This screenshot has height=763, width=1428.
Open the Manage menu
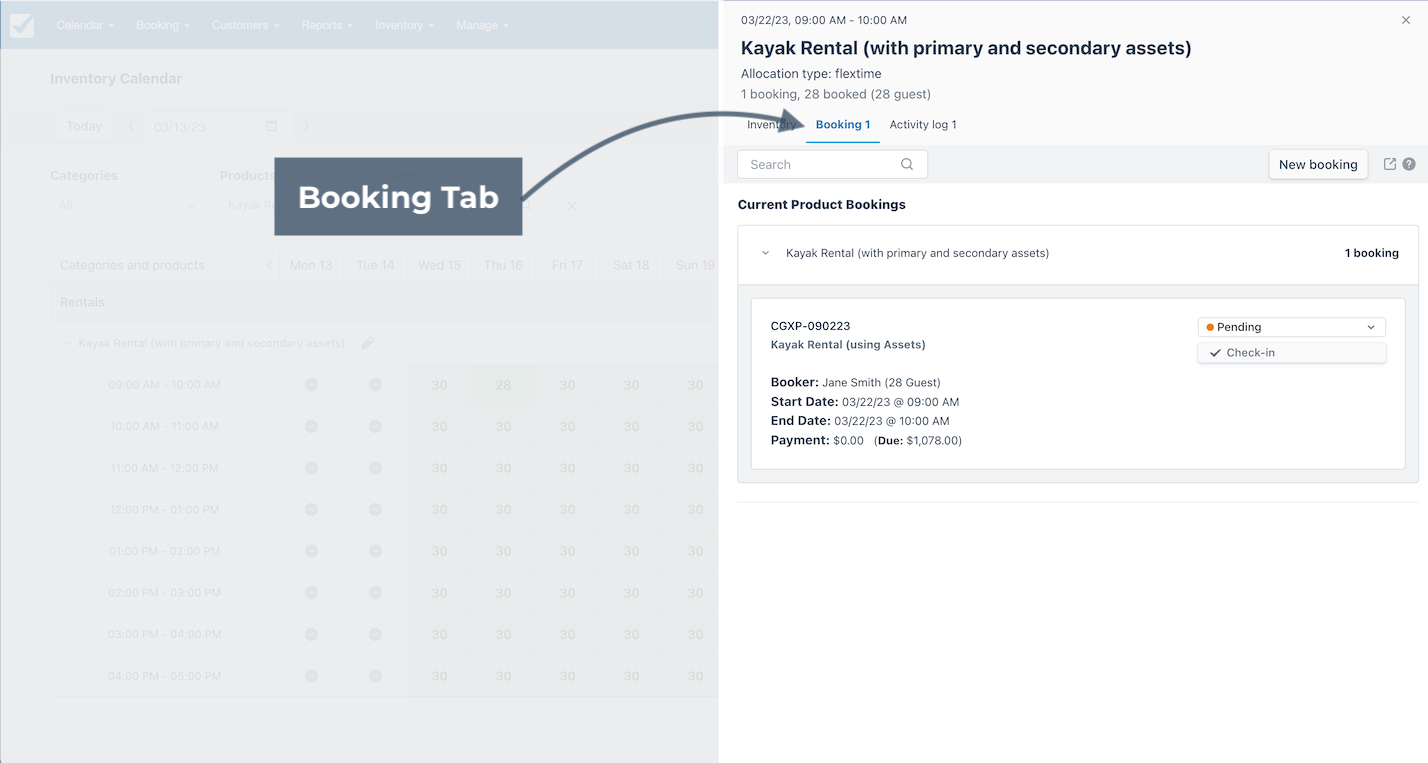(482, 25)
